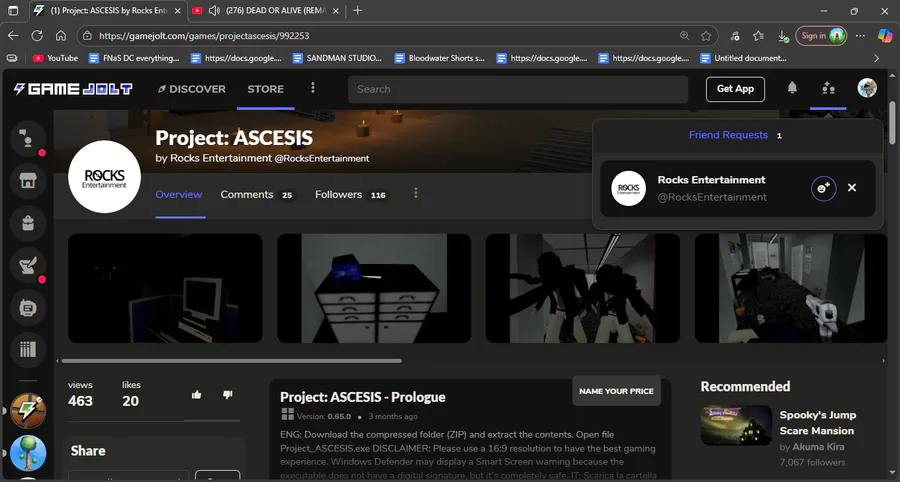
Task: Close the Project: ASCESIS browser tab
Action: tap(177, 10)
